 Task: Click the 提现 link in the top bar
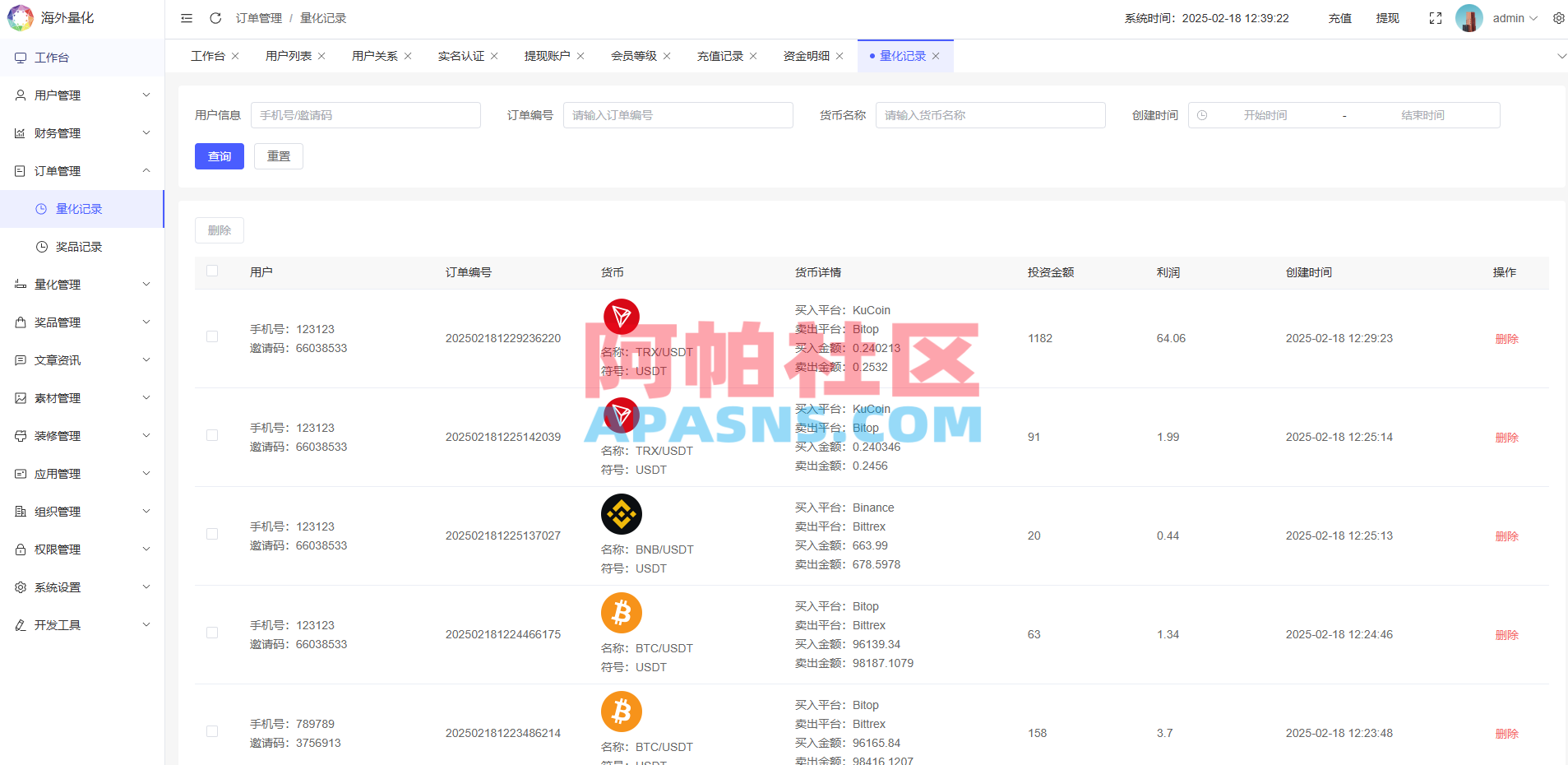pos(1387,17)
